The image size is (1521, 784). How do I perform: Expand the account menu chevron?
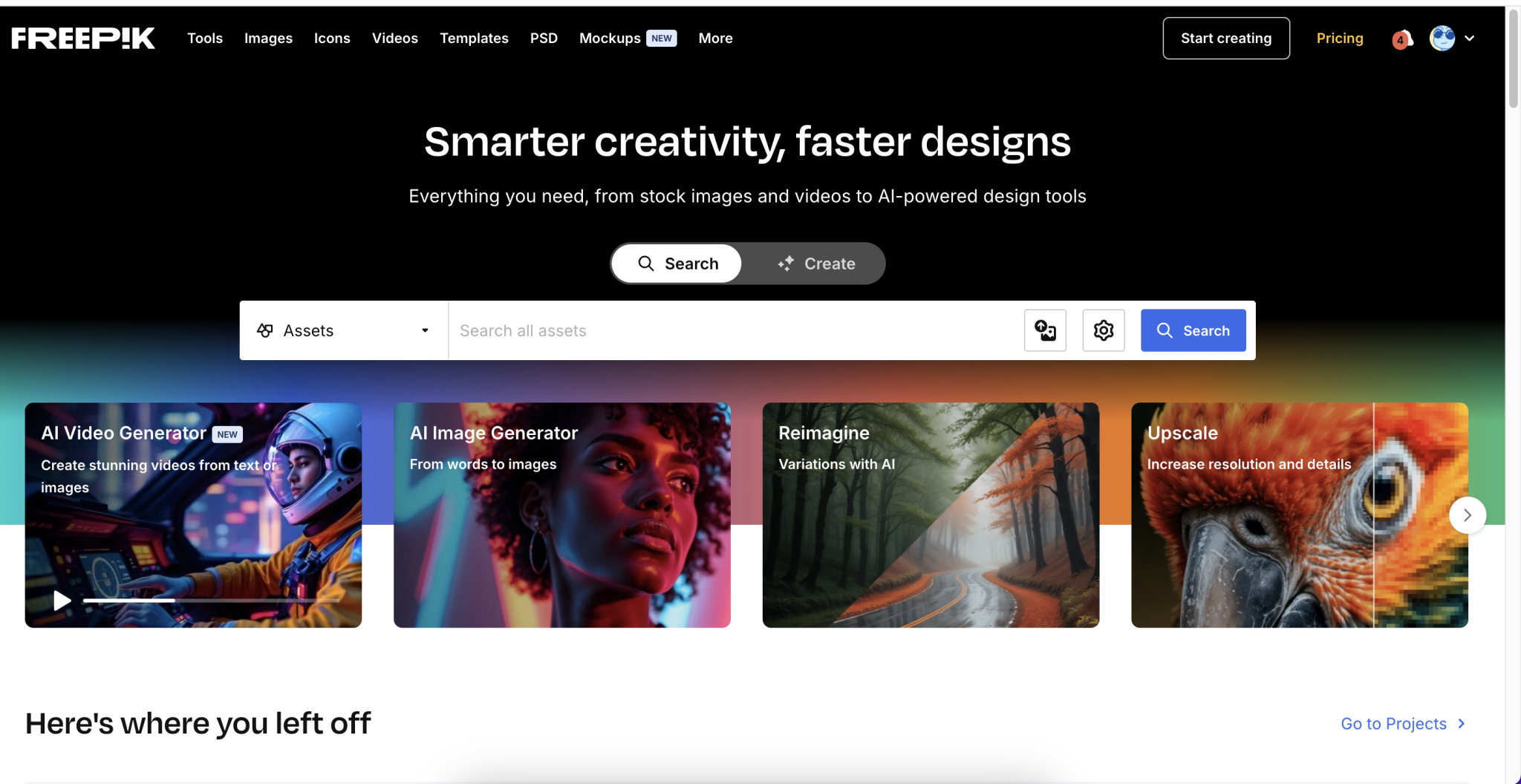[1469, 39]
